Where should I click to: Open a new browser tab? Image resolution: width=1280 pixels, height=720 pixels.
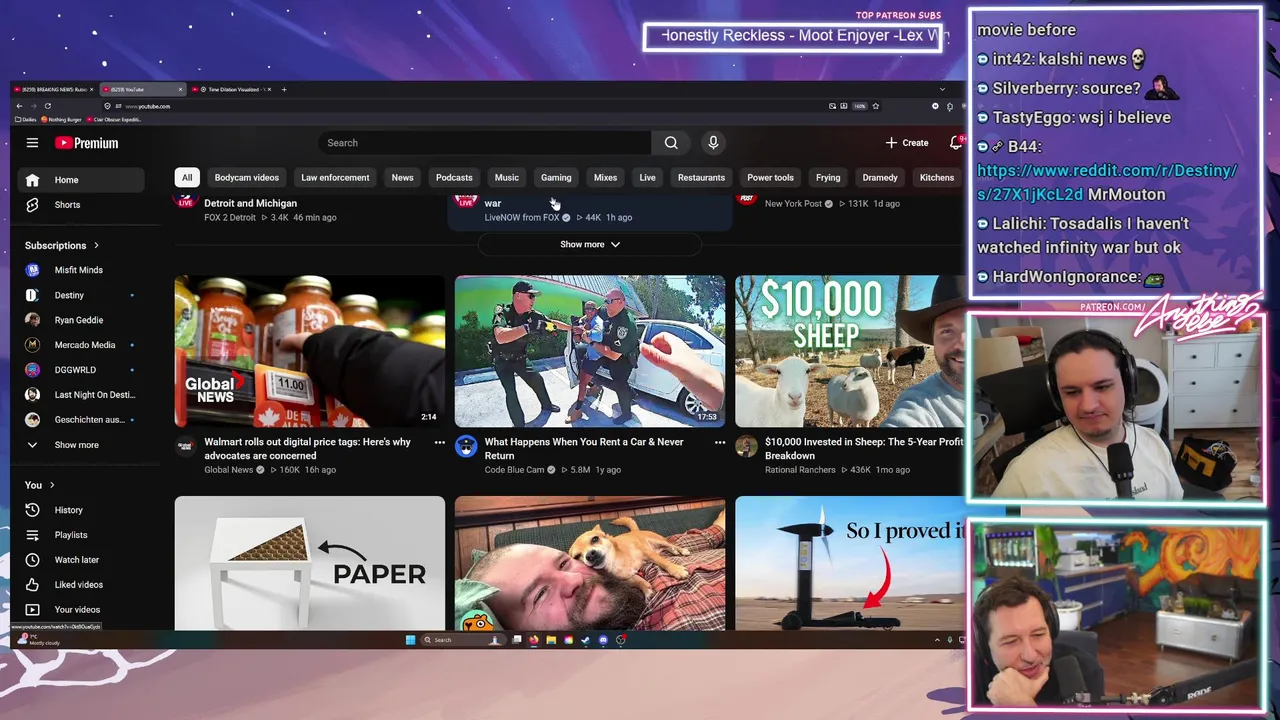pos(284,89)
